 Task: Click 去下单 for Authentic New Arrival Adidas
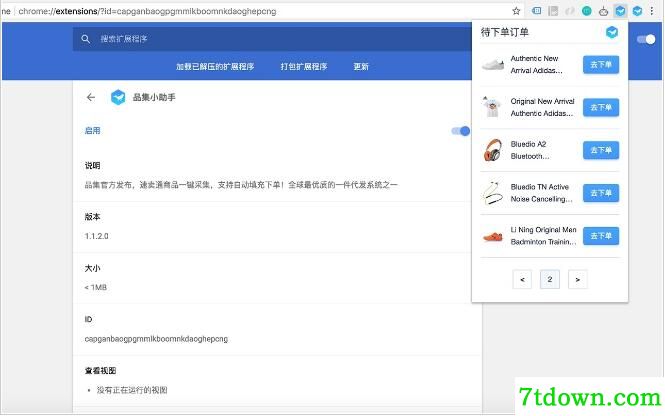click(601, 65)
